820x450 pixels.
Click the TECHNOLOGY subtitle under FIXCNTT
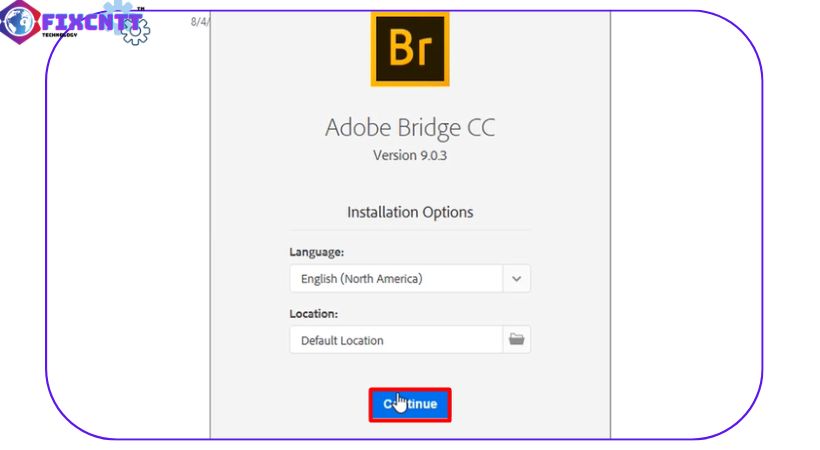60,36
